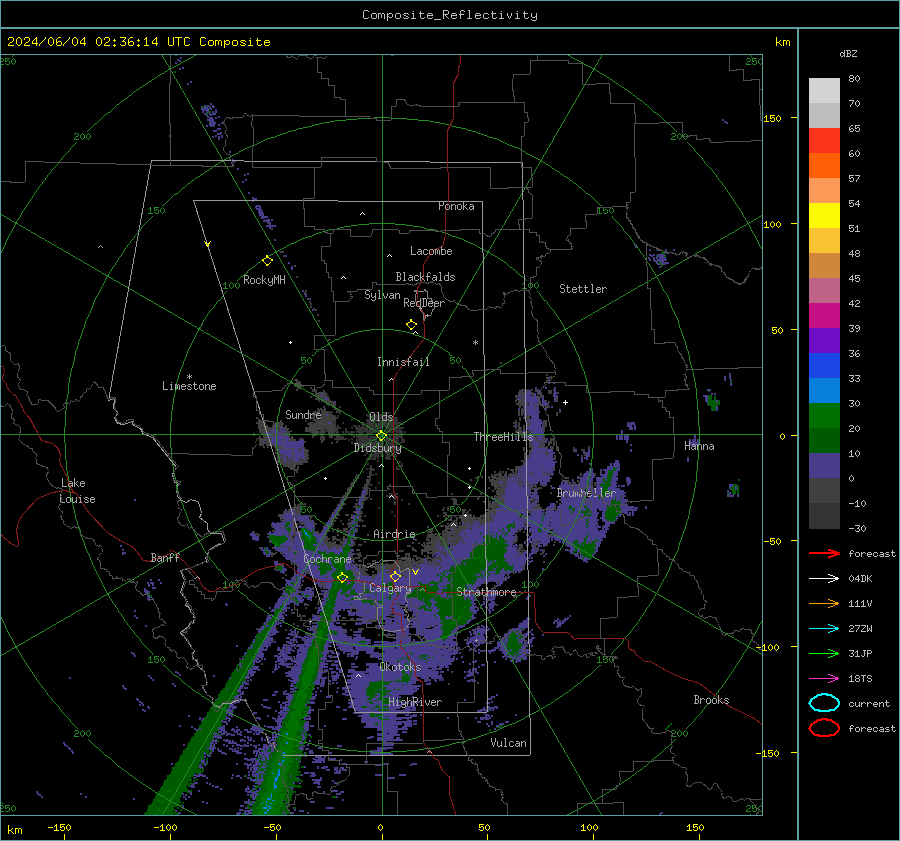
Task: Click the 31JP legend text
Action: [x=860, y=653]
